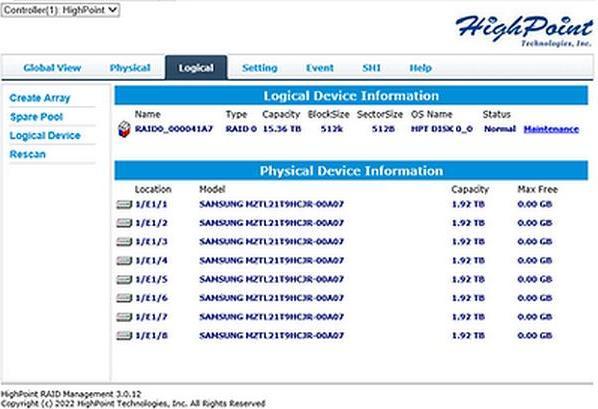Click the Normal status value
The width and height of the screenshot is (598, 409).
[500, 129]
